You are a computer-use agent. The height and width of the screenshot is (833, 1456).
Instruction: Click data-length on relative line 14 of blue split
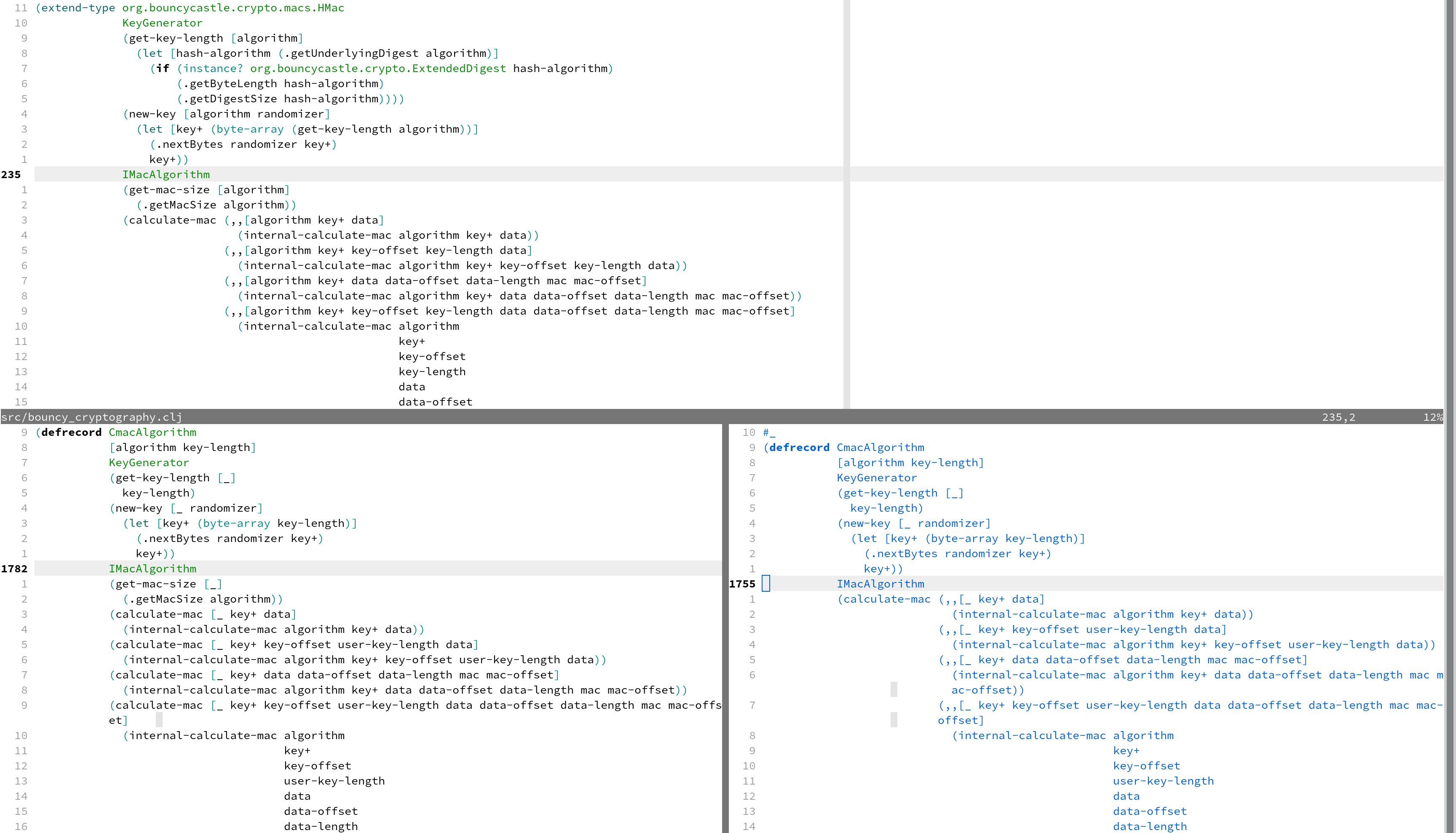click(x=1150, y=826)
